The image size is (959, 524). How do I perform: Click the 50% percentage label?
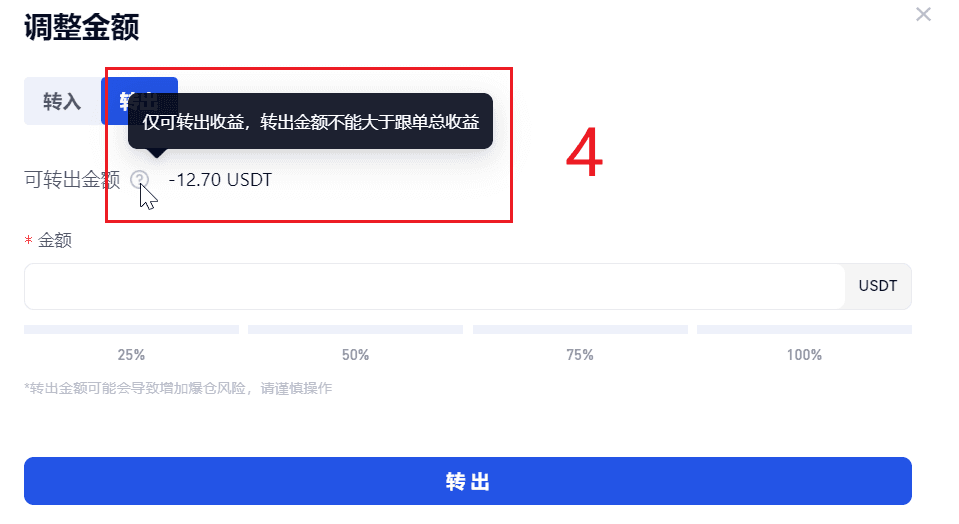[355, 355]
